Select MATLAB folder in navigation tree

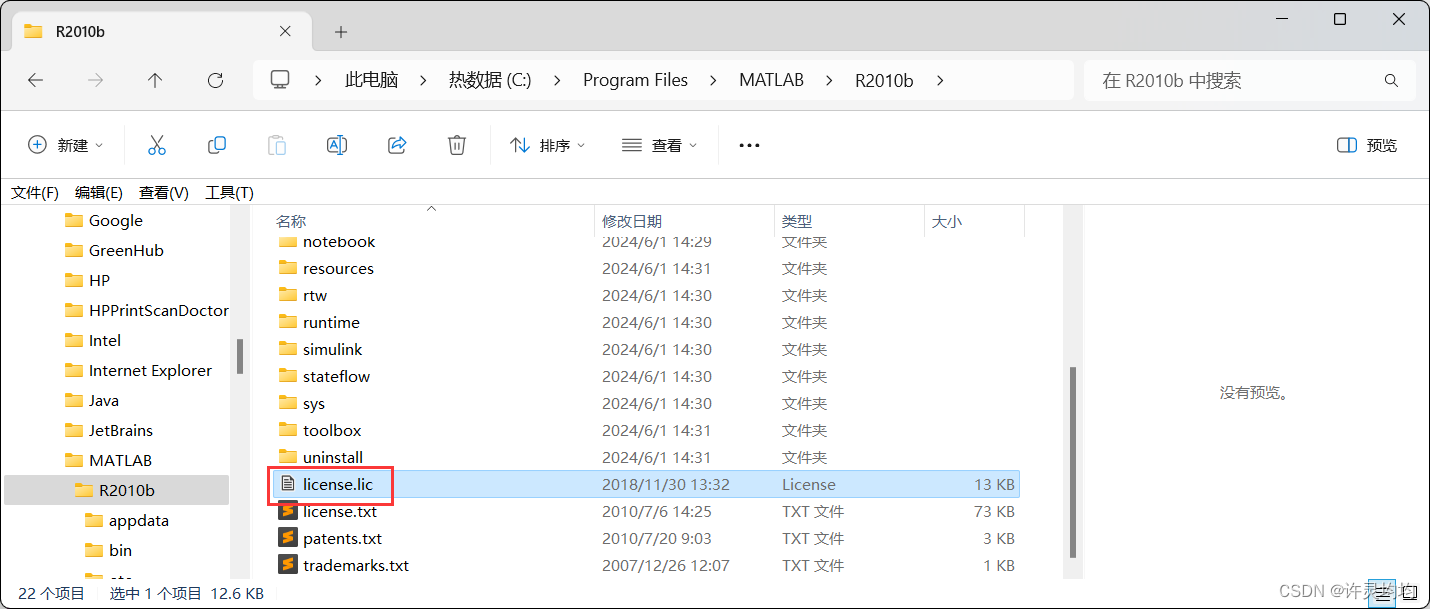118,460
